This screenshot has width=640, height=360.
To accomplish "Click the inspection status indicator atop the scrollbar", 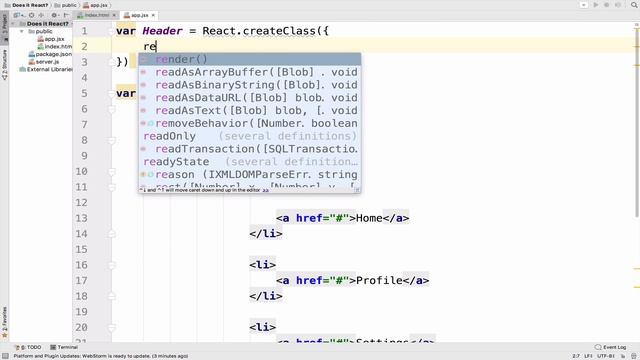I will pos(637,25).
